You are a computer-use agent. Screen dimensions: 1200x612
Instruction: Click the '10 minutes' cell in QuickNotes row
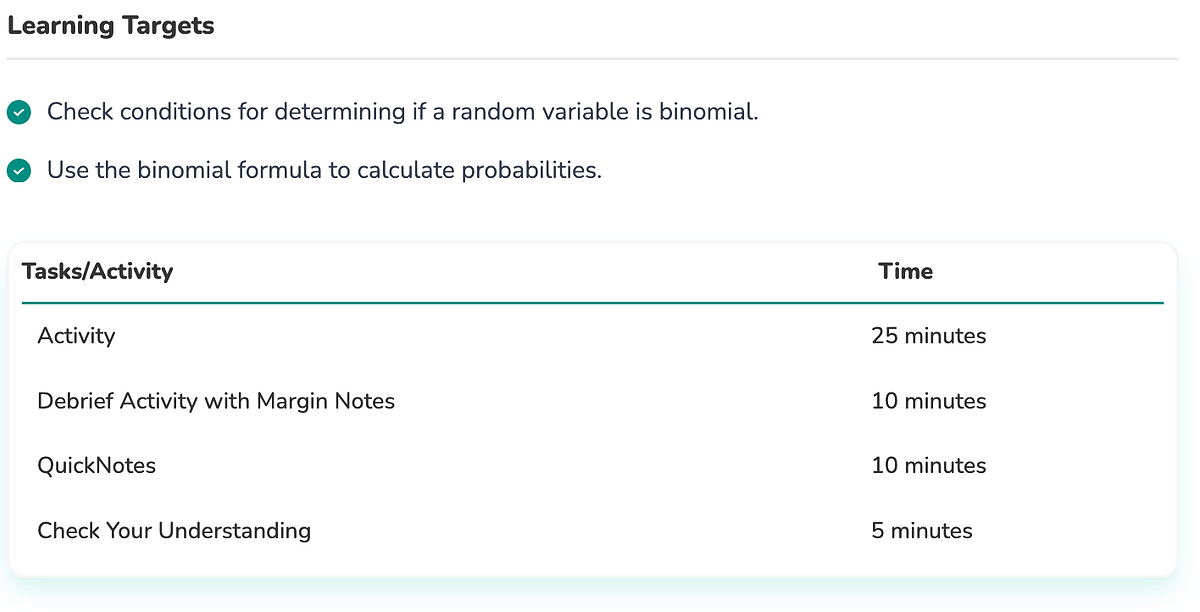928,466
